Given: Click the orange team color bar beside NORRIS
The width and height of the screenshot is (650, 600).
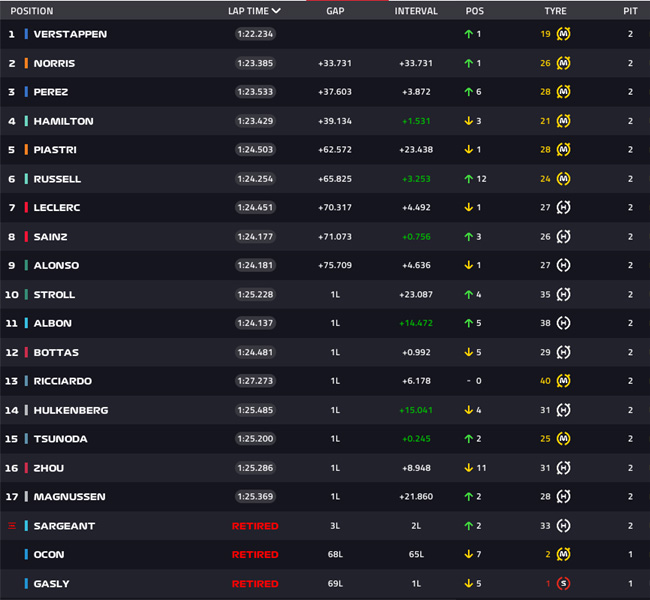Looking at the screenshot, I should [26, 63].
